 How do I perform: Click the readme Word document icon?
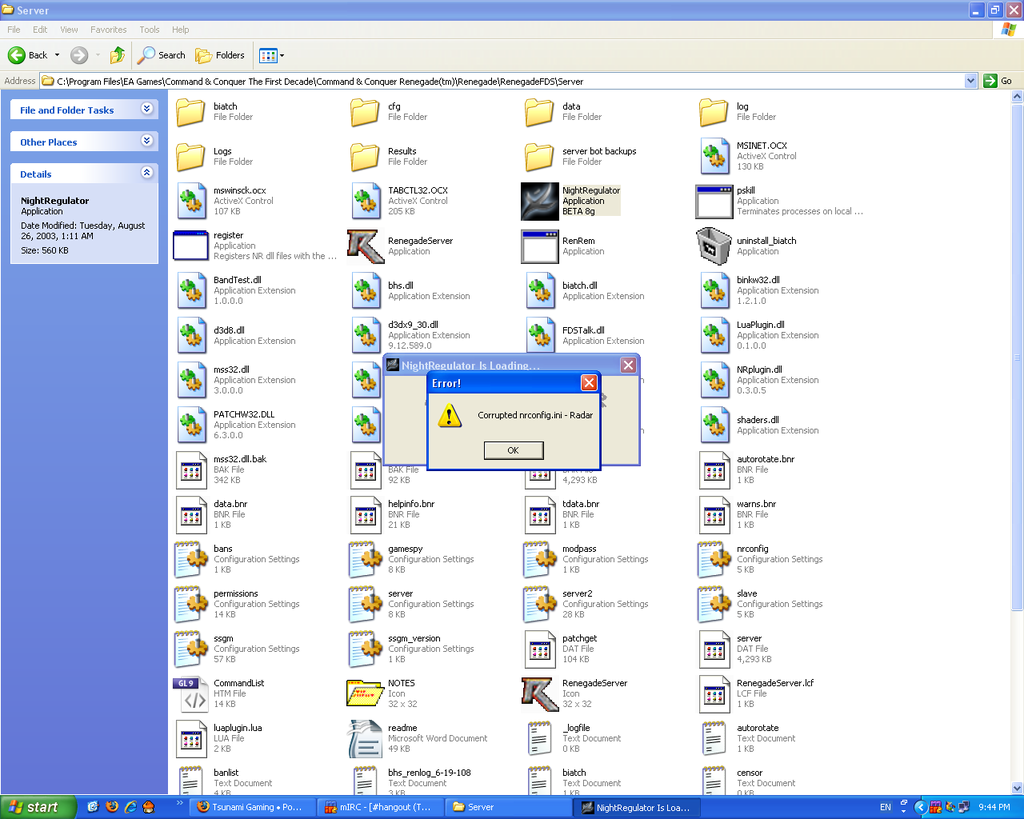(365, 738)
